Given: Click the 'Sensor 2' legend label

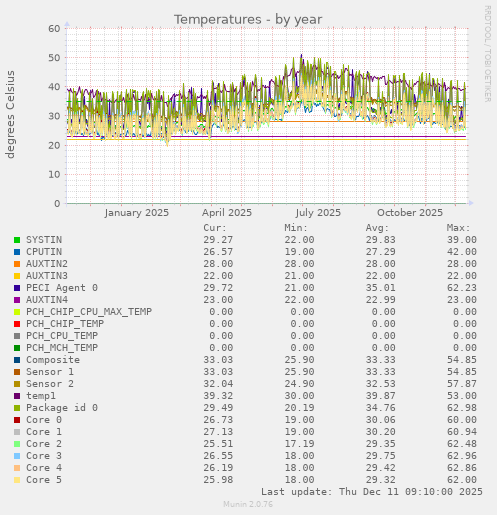Looking at the screenshot, I should 50,384.
